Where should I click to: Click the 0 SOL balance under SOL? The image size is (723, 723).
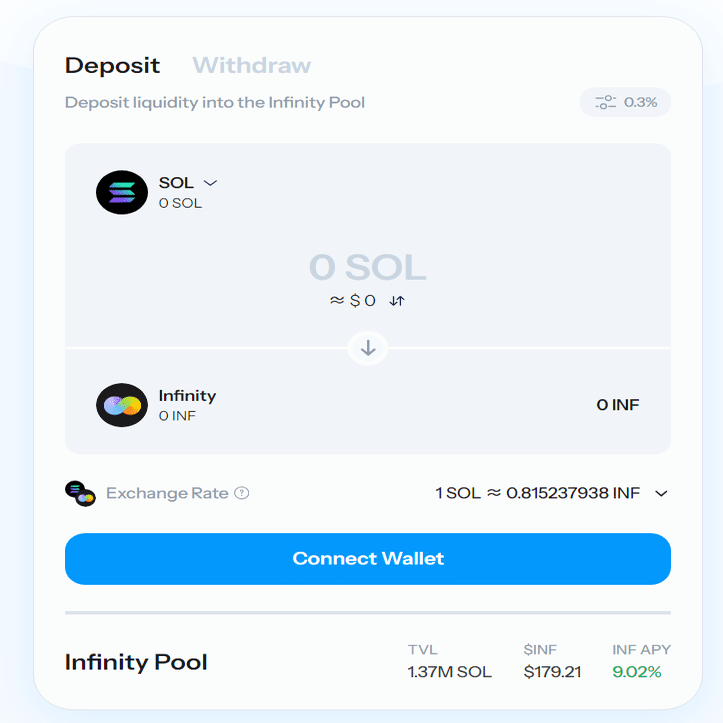pyautogui.click(x=180, y=203)
